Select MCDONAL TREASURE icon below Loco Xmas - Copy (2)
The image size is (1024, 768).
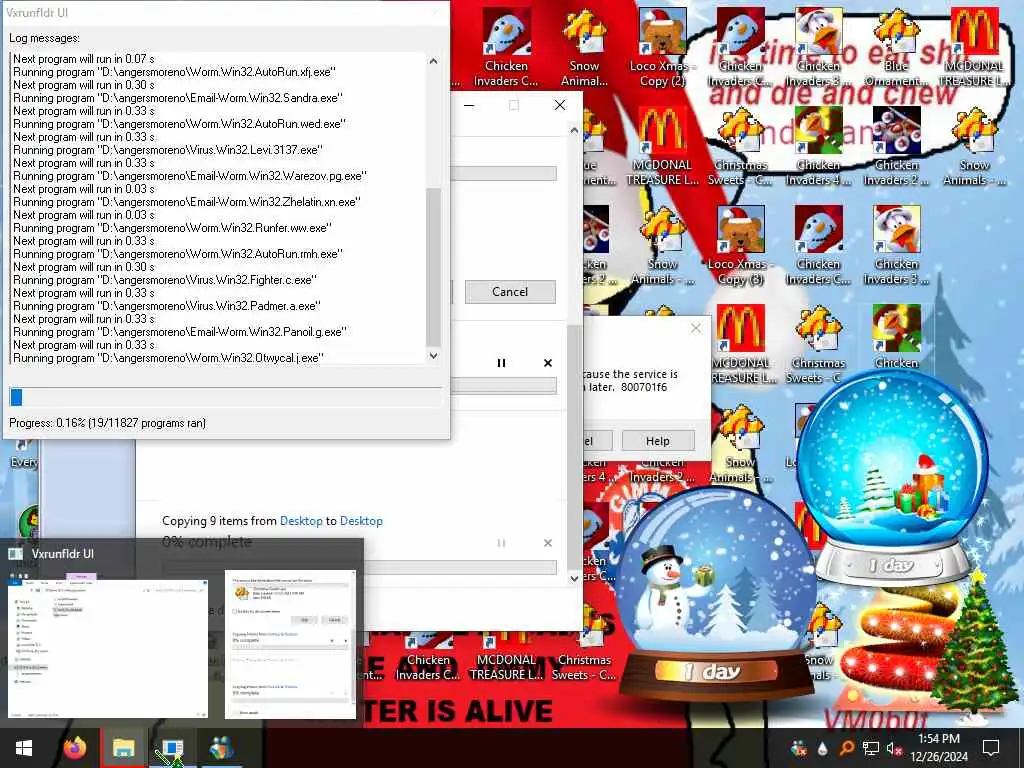coord(662,148)
